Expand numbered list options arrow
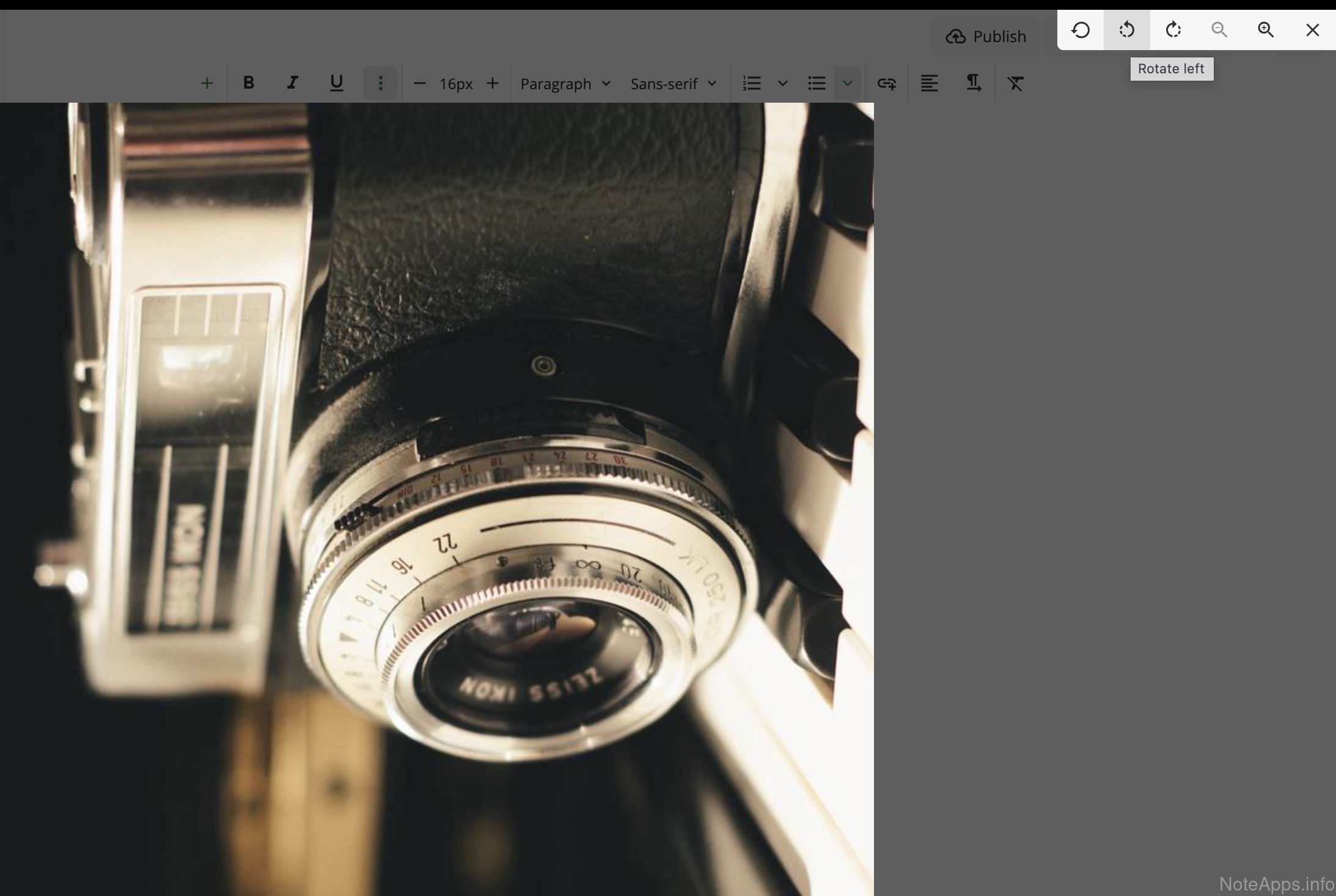Screen dimensions: 1336x896 click(x=782, y=83)
